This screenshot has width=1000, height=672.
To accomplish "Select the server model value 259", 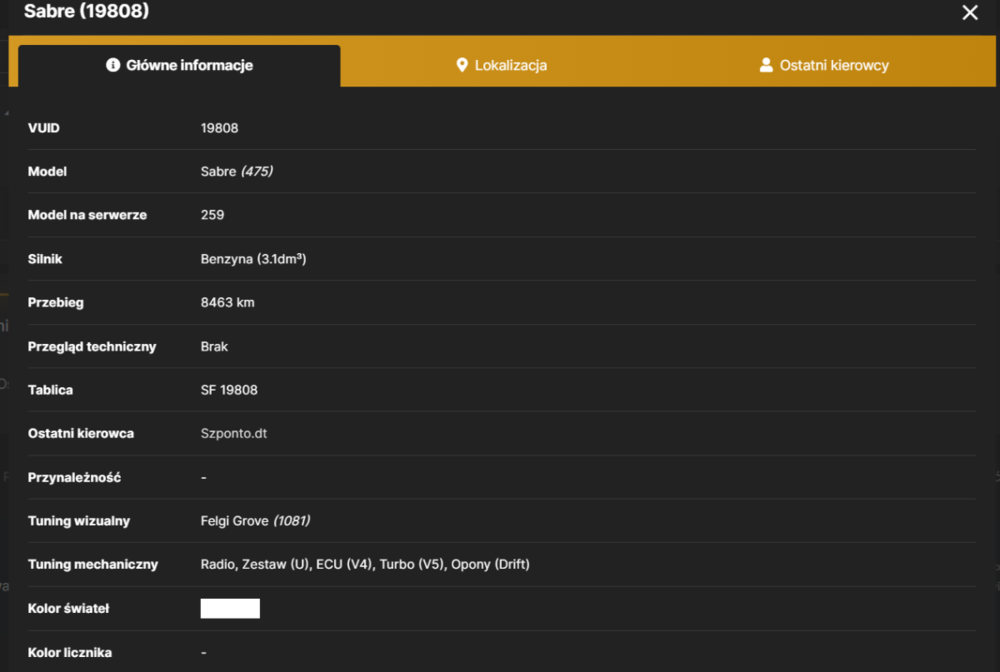I will [212, 215].
